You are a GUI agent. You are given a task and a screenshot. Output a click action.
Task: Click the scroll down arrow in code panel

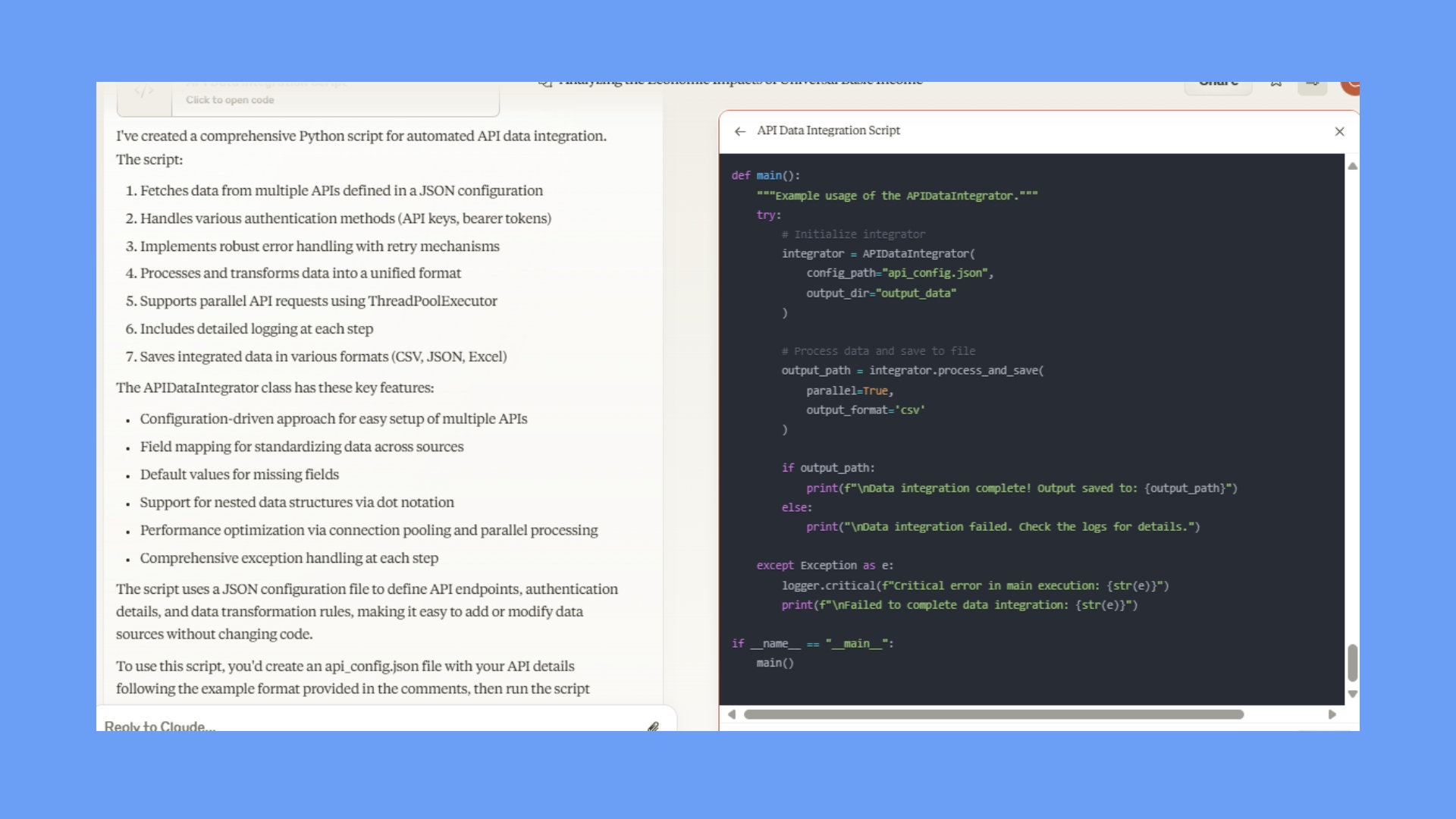tap(1352, 694)
